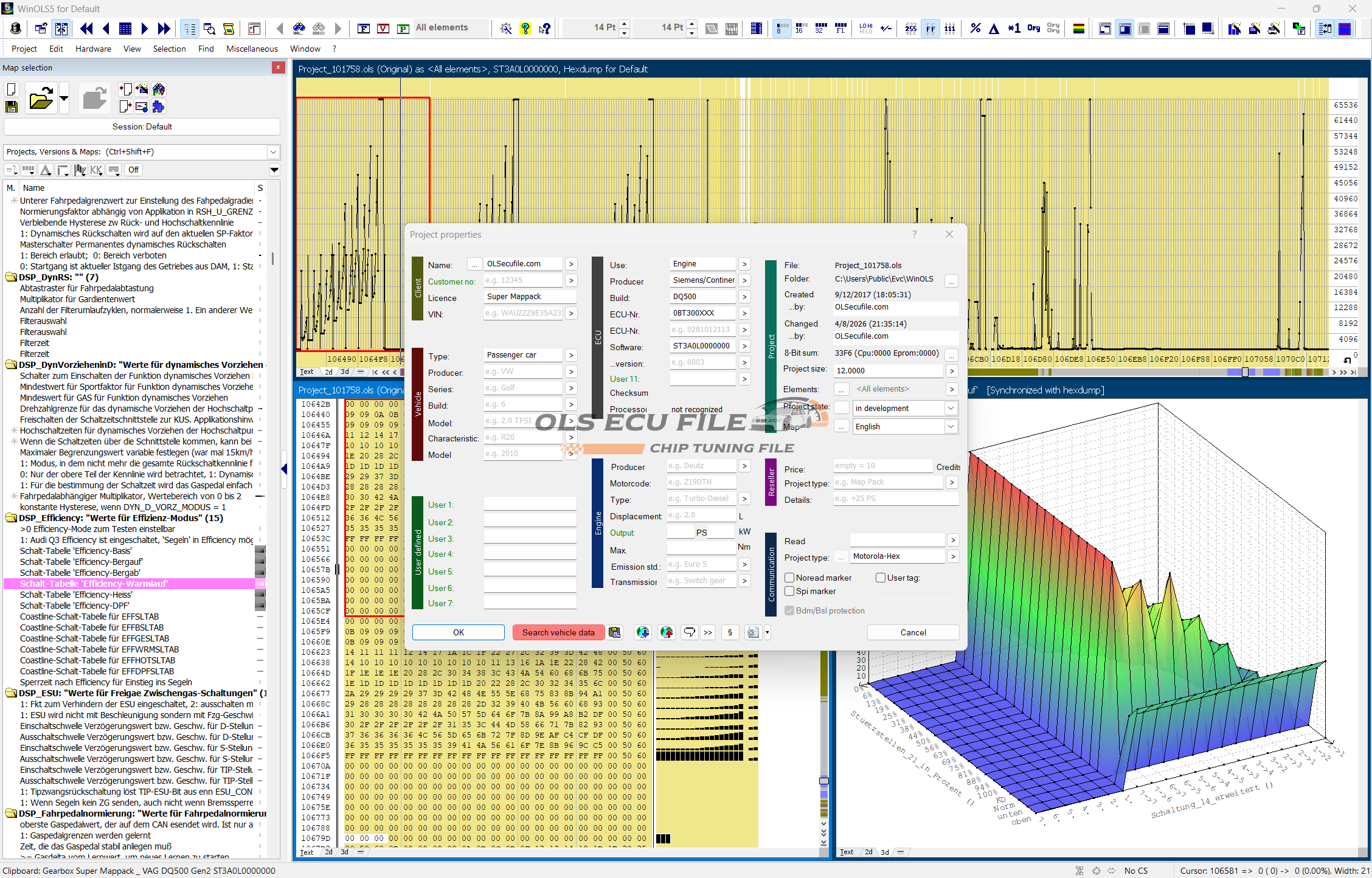Click the open folder icon in Map selection

[41, 99]
